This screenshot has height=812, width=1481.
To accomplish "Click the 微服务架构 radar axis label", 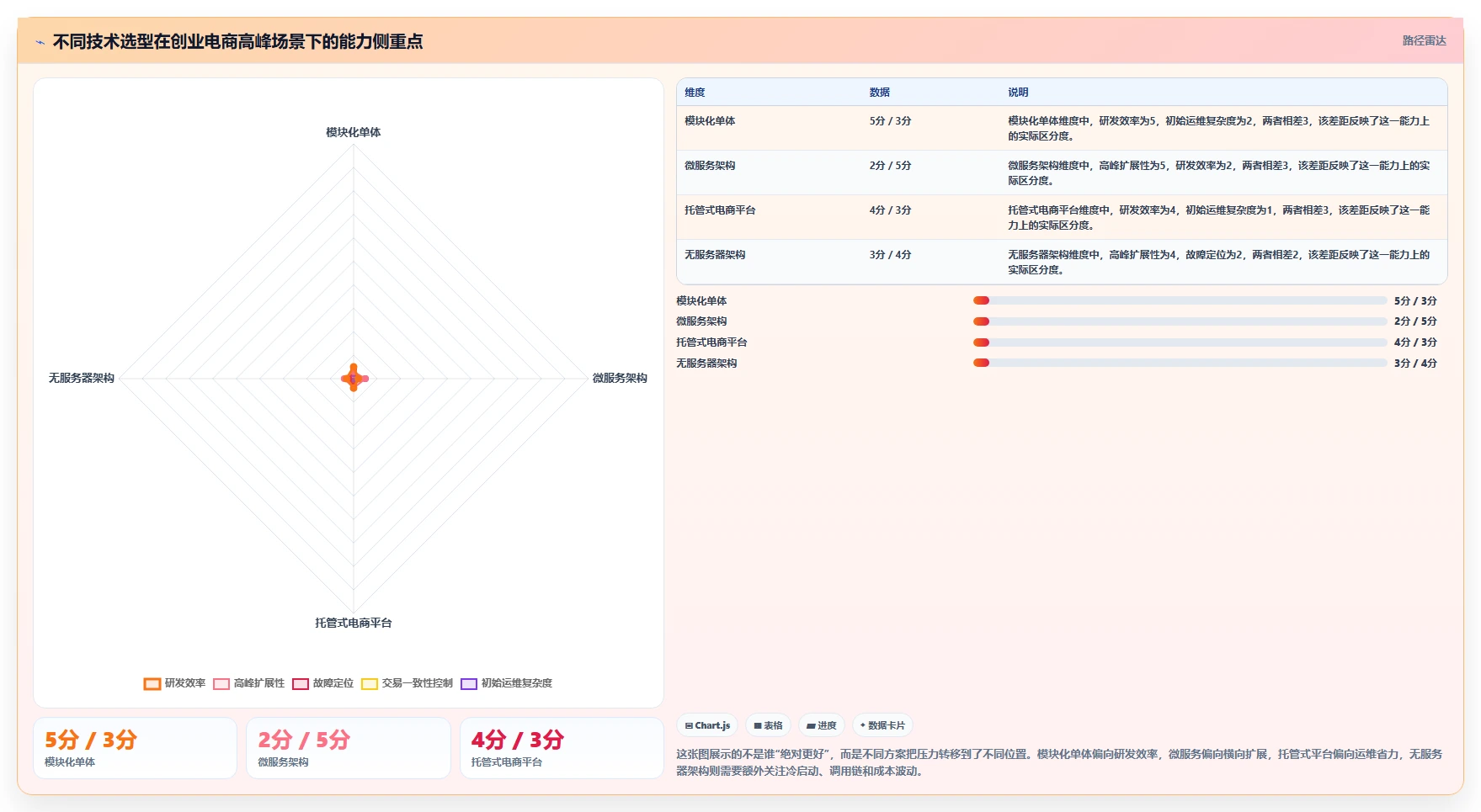I will point(620,379).
